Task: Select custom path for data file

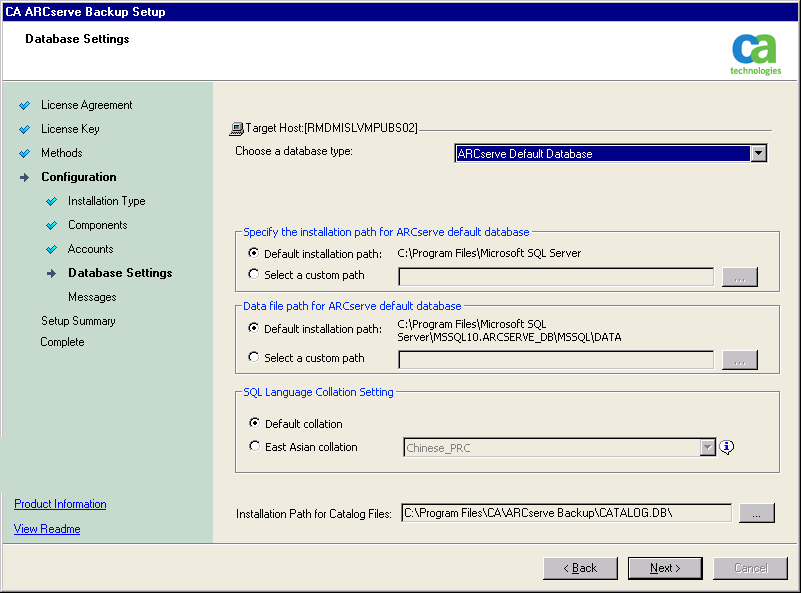Action: 254,357
